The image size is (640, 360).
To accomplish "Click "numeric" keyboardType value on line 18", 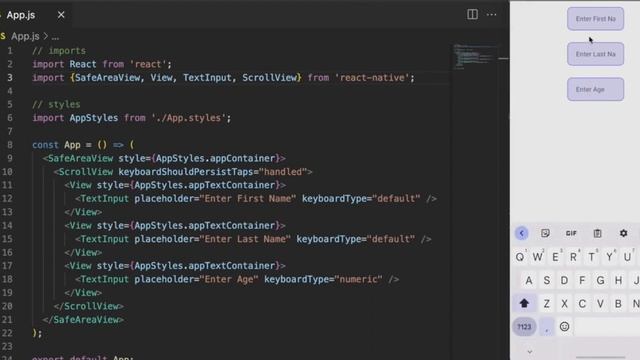I will (x=358, y=280).
